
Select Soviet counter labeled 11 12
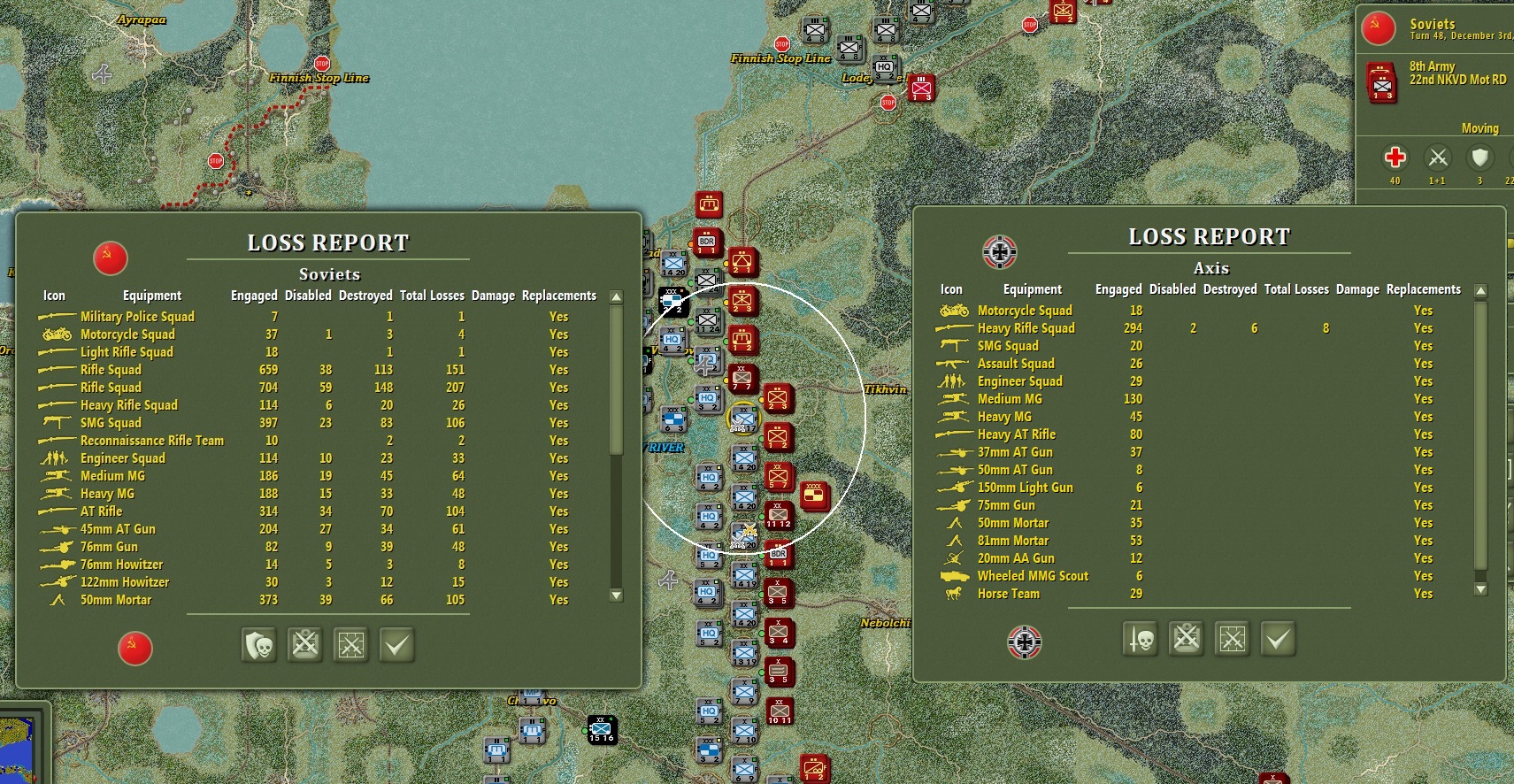pyautogui.click(x=779, y=516)
